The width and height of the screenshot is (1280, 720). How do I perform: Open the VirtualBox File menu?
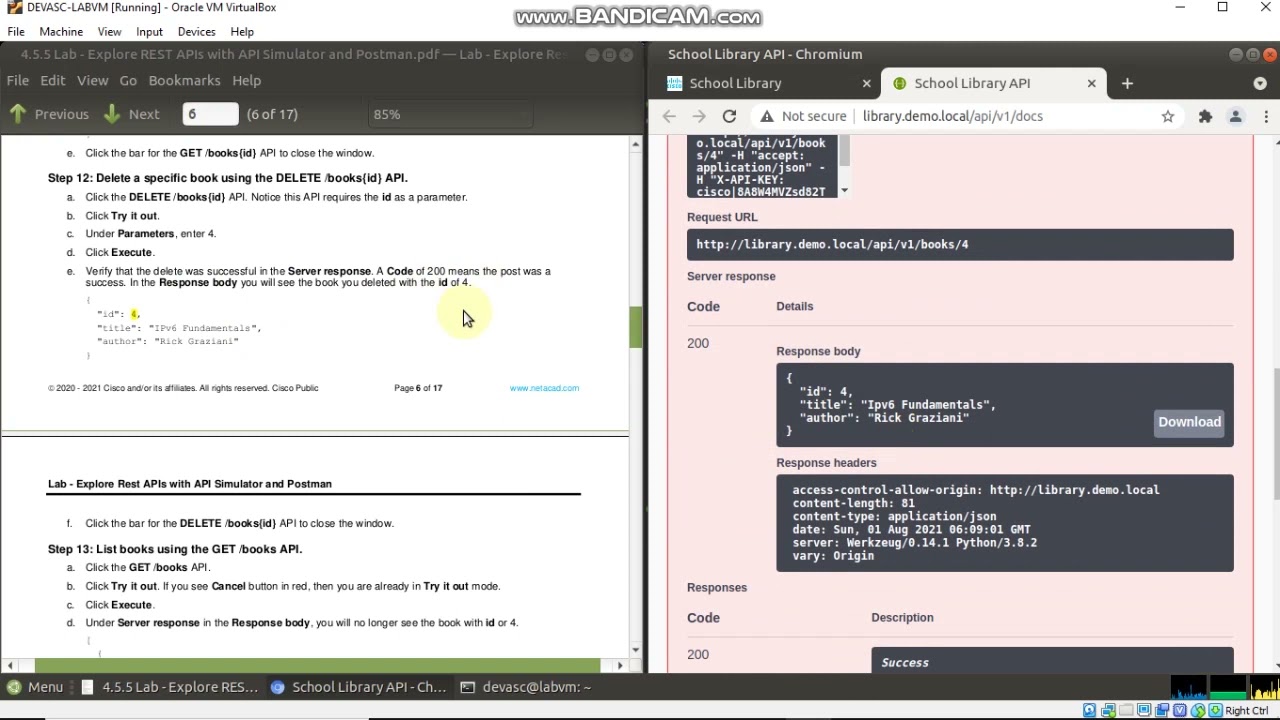tap(16, 32)
